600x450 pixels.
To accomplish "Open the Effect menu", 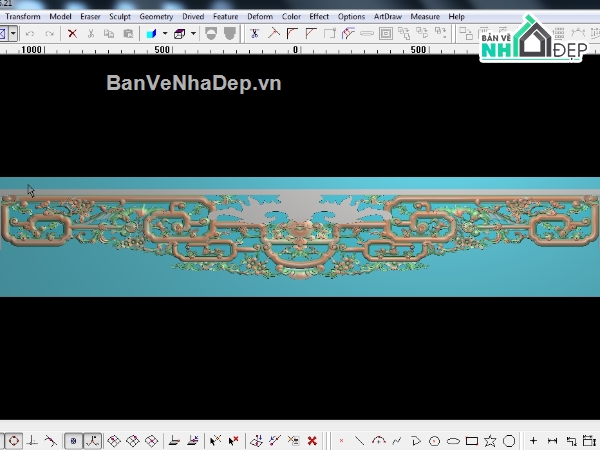I will (319, 16).
